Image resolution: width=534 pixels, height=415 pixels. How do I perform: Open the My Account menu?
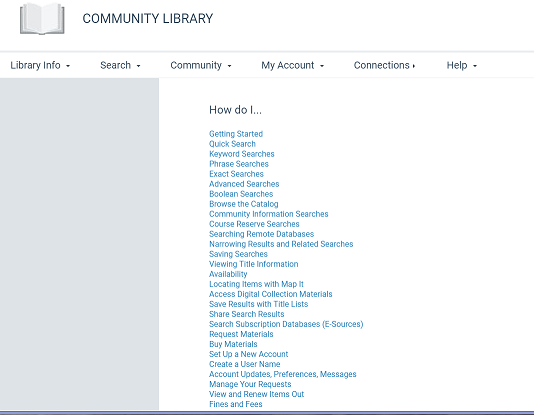point(293,65)
